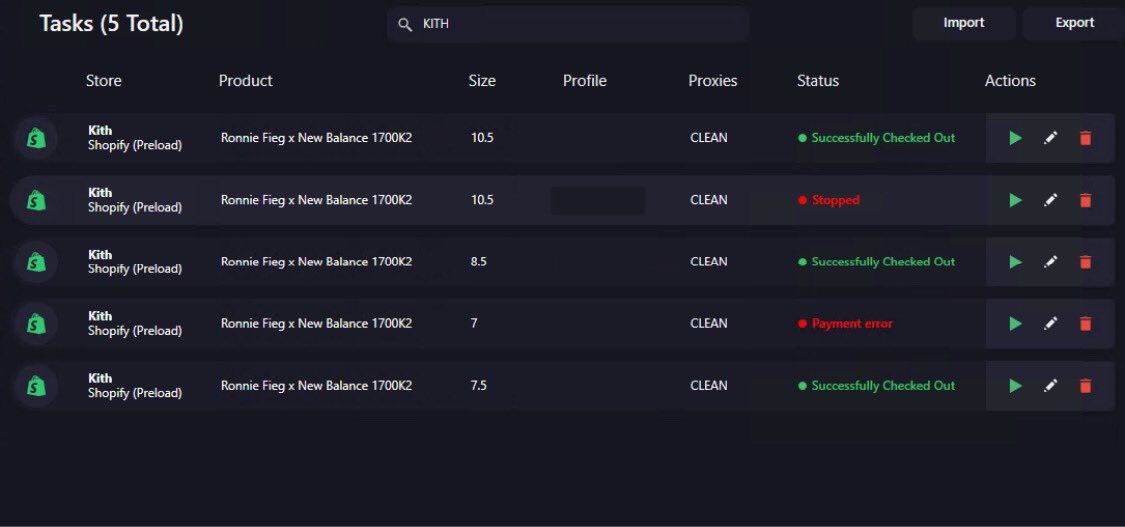This screenshot has width=1125, height=527.
Task: Click the Actions column header
Action: [1010, 81]
